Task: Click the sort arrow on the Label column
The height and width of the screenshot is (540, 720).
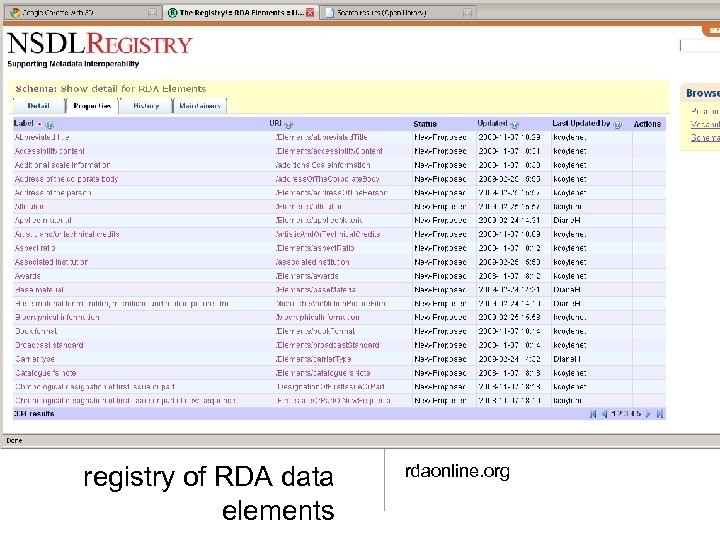Action: pyautogui.click(x=39, y=124)
